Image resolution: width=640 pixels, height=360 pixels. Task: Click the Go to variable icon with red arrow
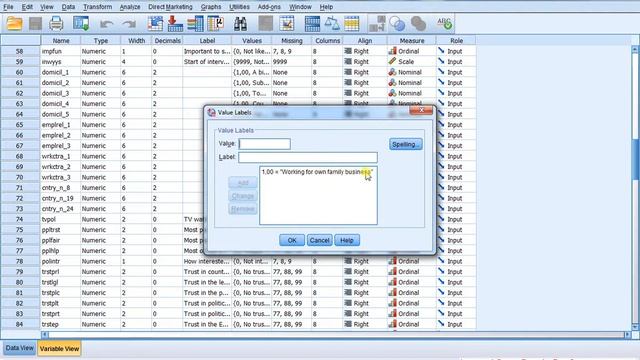tap(175, 24)
